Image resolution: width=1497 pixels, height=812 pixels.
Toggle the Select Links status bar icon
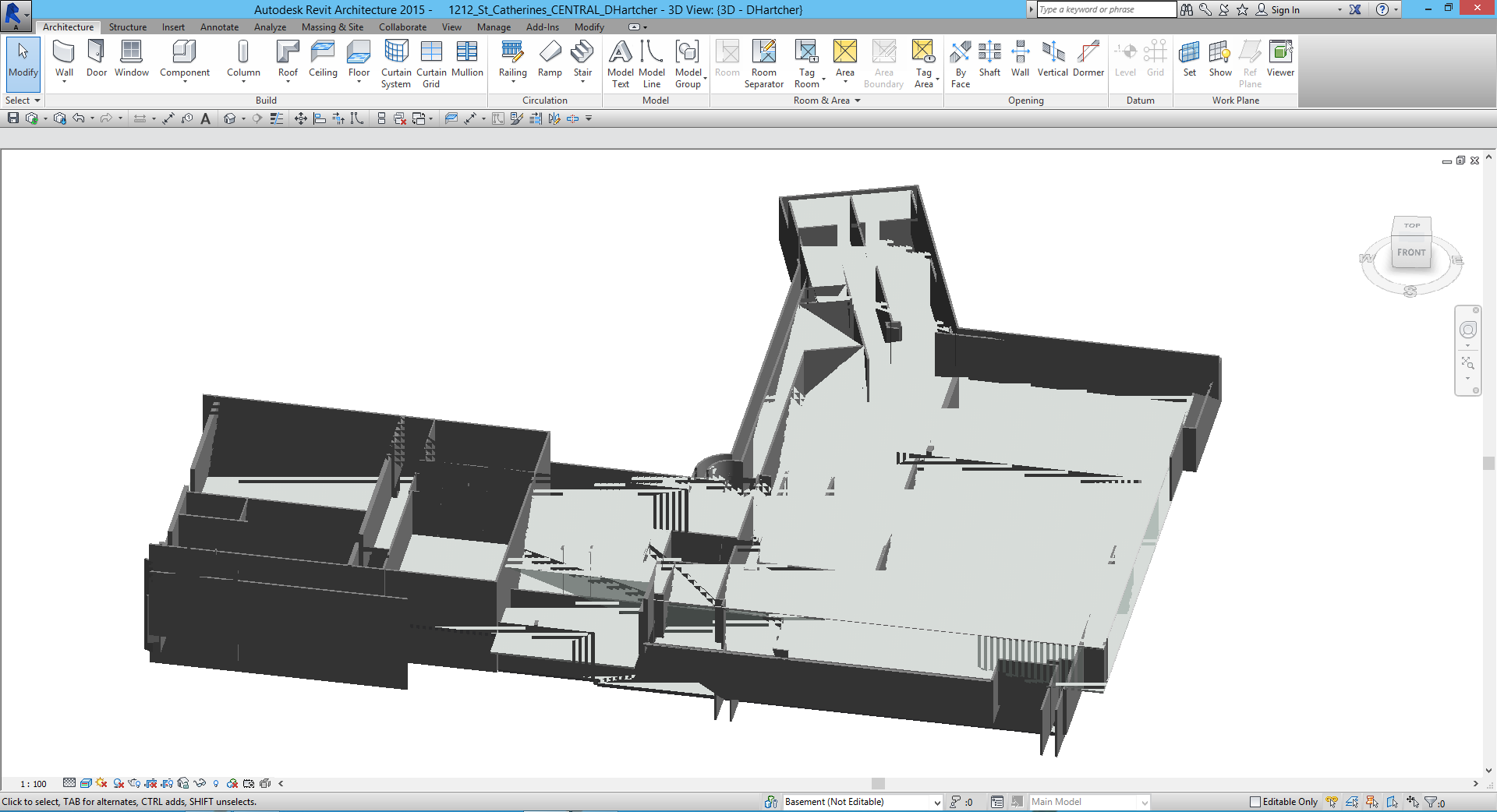coord(1332,802)
